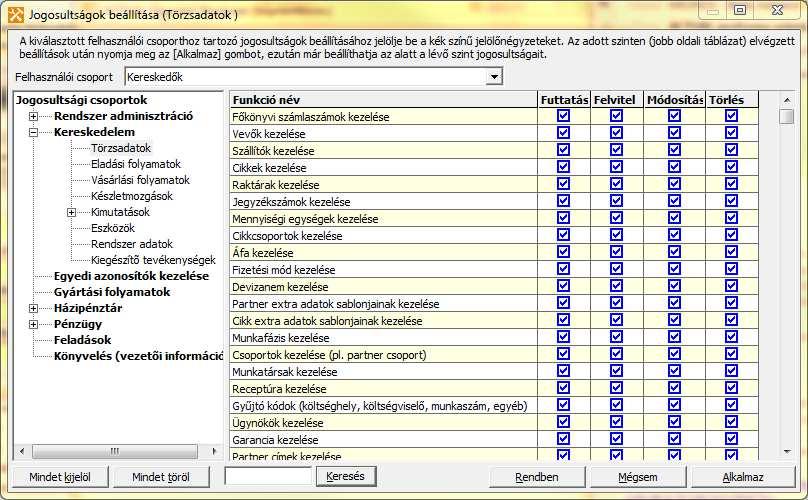Toggle Módosítás for Szállítók kezelése

click(x=675, y=150)
